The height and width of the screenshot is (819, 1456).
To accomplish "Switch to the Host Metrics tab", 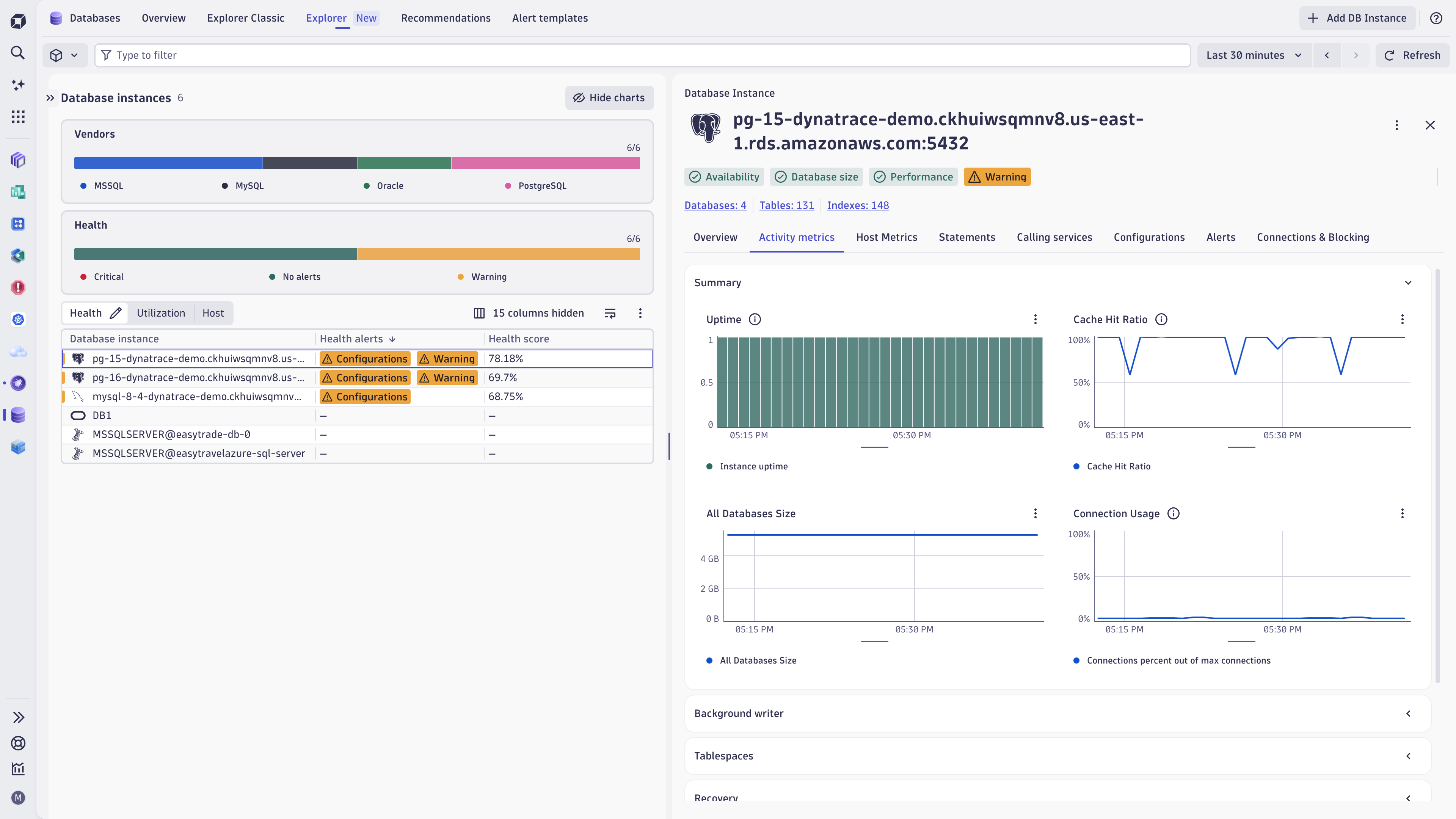I will 886,237.
